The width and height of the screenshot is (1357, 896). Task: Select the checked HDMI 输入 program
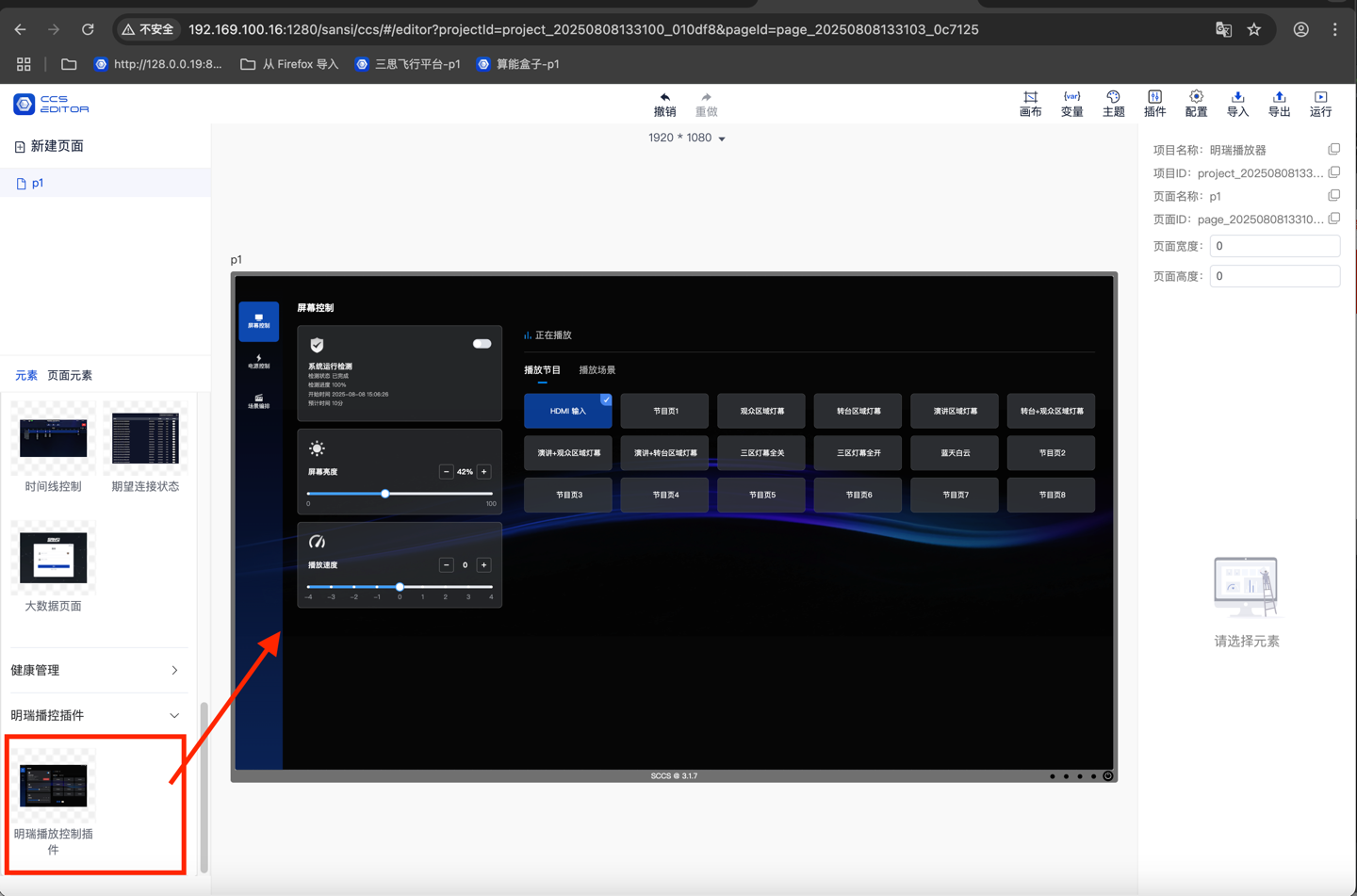[x=567, y=411]
